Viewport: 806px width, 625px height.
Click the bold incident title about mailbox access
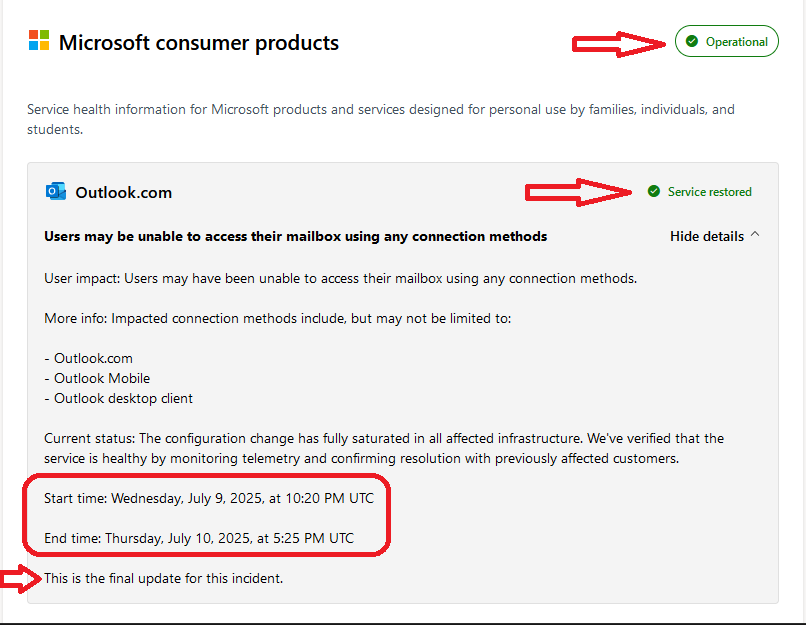pos(296,236)
